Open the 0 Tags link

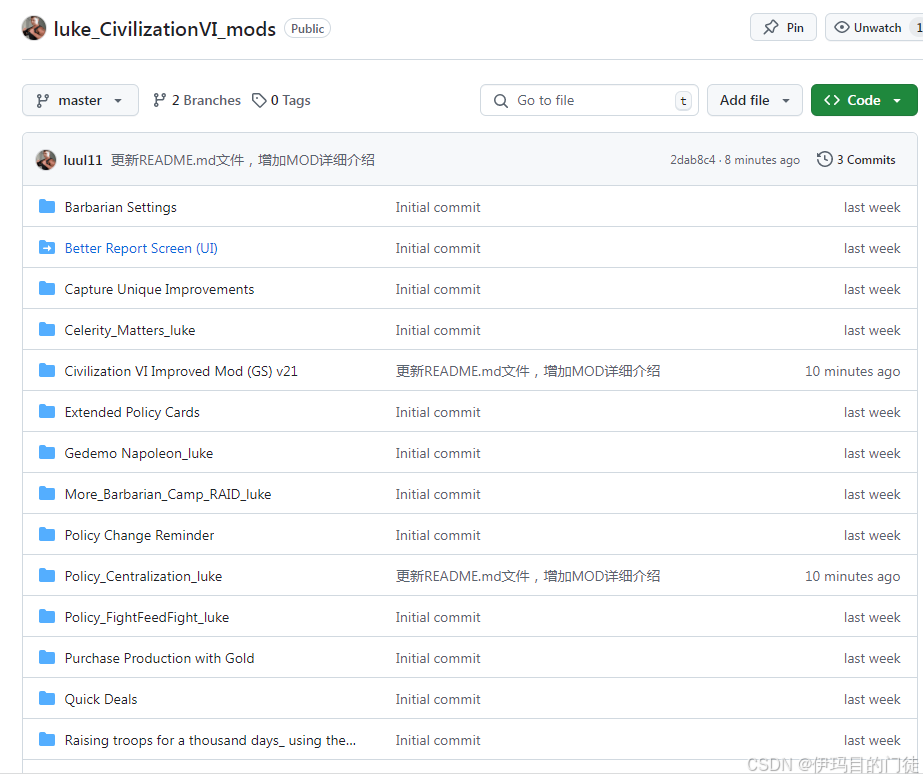coord(281,101)
